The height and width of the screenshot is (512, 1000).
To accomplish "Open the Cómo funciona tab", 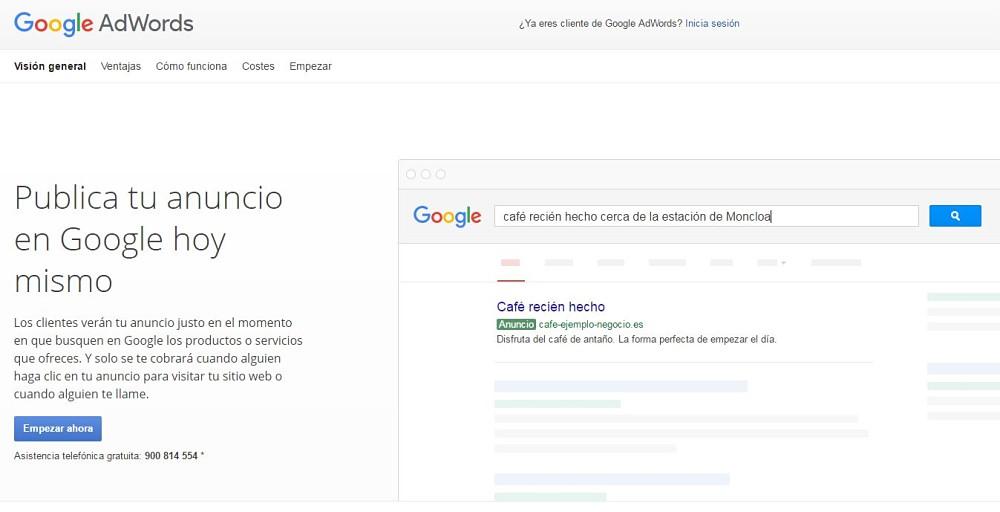I will pos(191,66).
